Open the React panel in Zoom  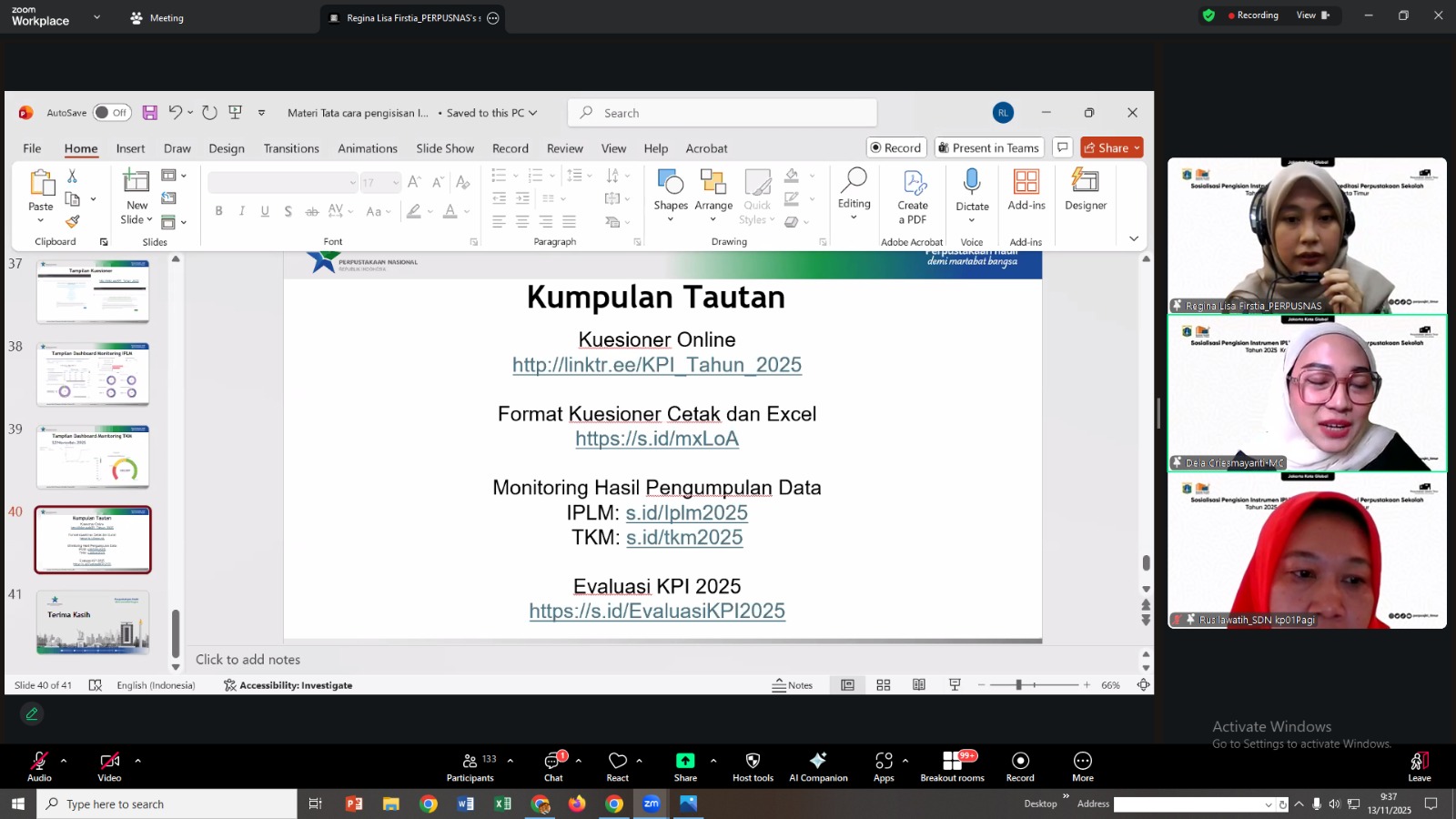click(x=618, y=764)
